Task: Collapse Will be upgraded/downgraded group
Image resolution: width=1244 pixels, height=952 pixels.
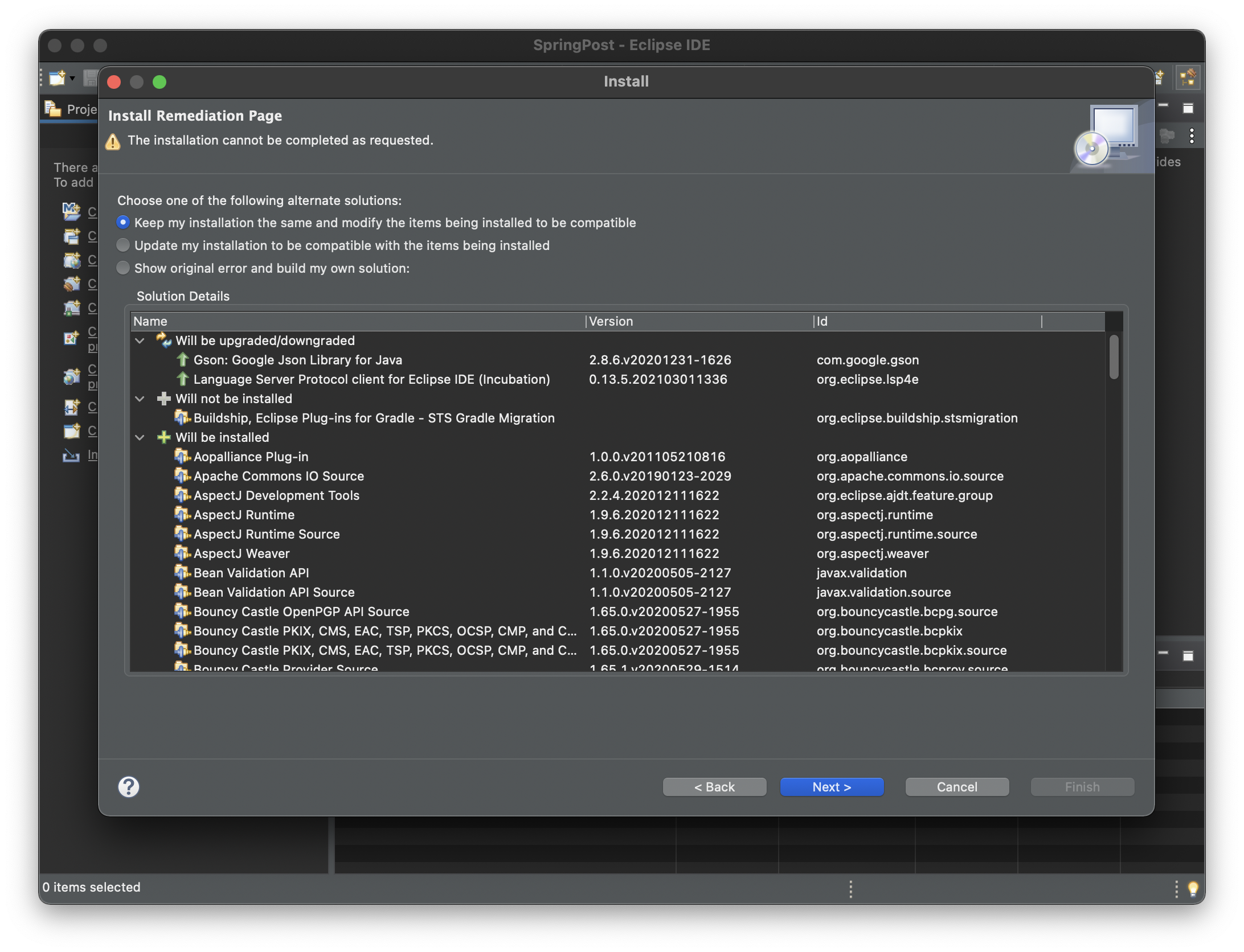Action: coord(140,340)
